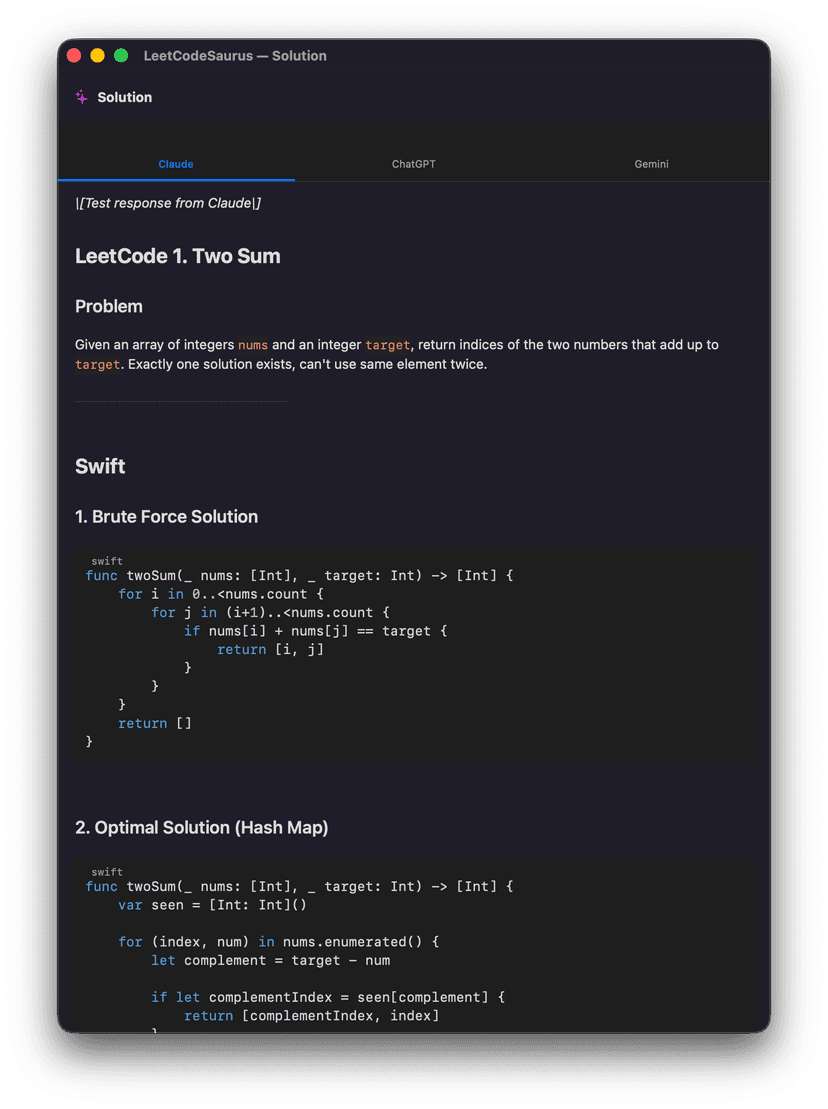Click the sparkle icon next to Solution
The width and height of the screenshot is (828, 1109).
81,97
